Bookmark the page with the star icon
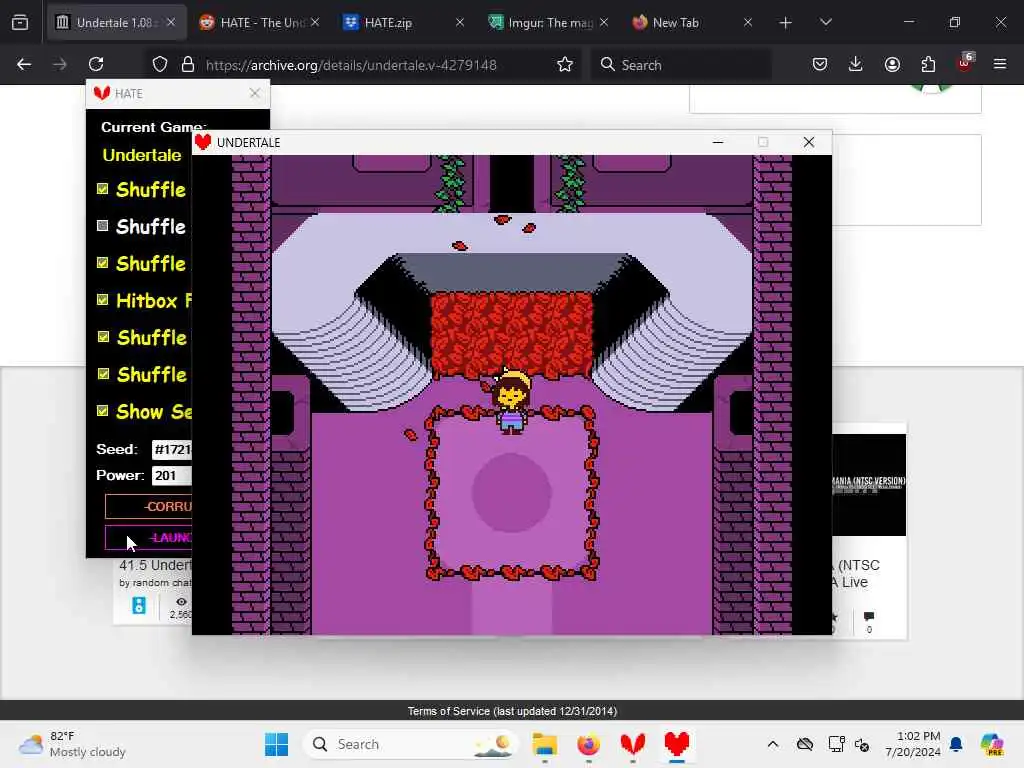The image size is (1024, 768). (565, 64)
